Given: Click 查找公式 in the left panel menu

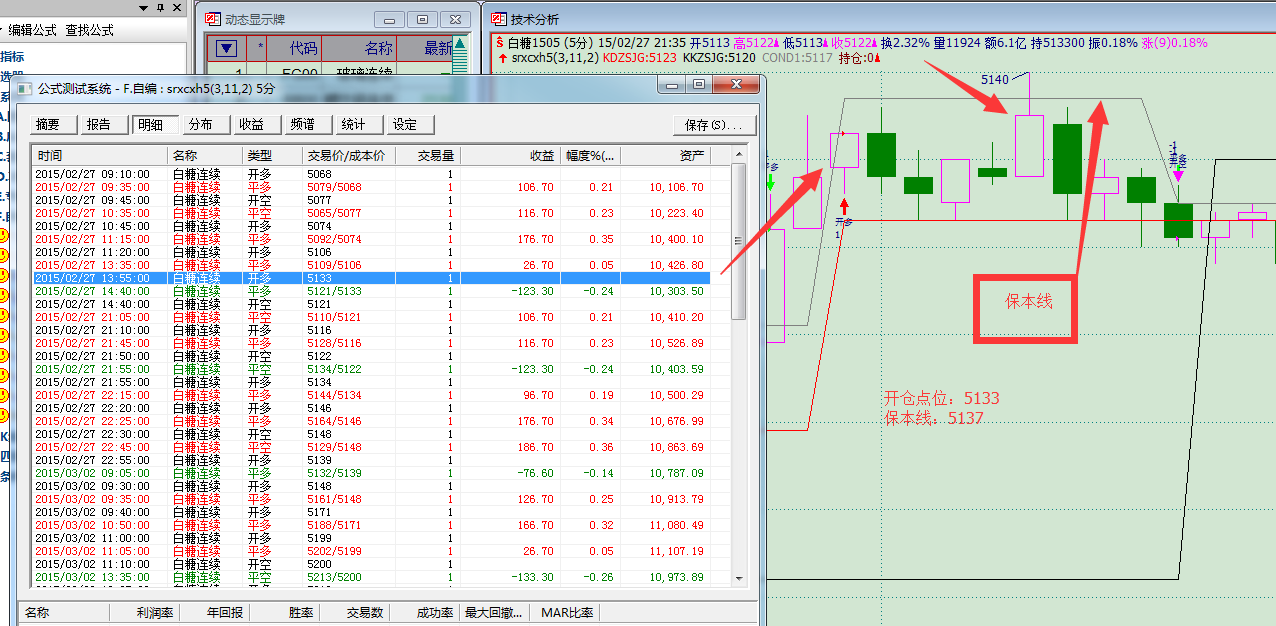Looking at the screenshot, I should click(89, 31).
